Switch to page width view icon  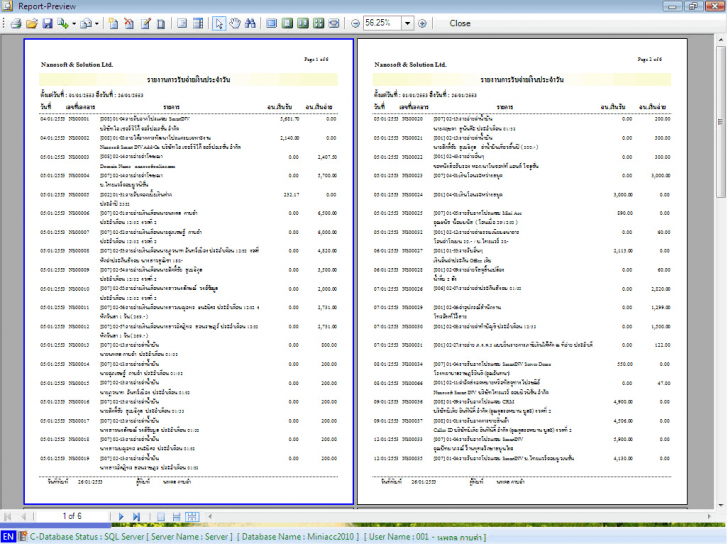(x=272, y=23)
